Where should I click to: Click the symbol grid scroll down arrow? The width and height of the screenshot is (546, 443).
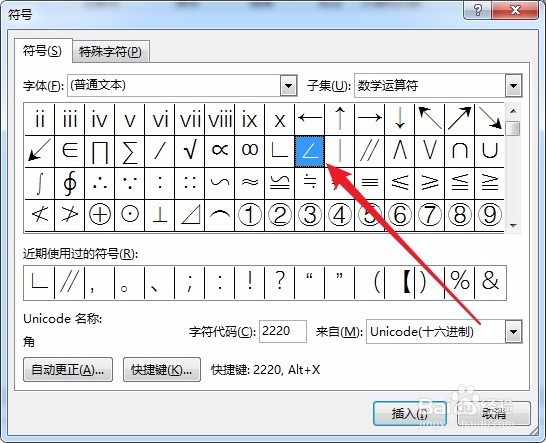[x=513, y=226]
